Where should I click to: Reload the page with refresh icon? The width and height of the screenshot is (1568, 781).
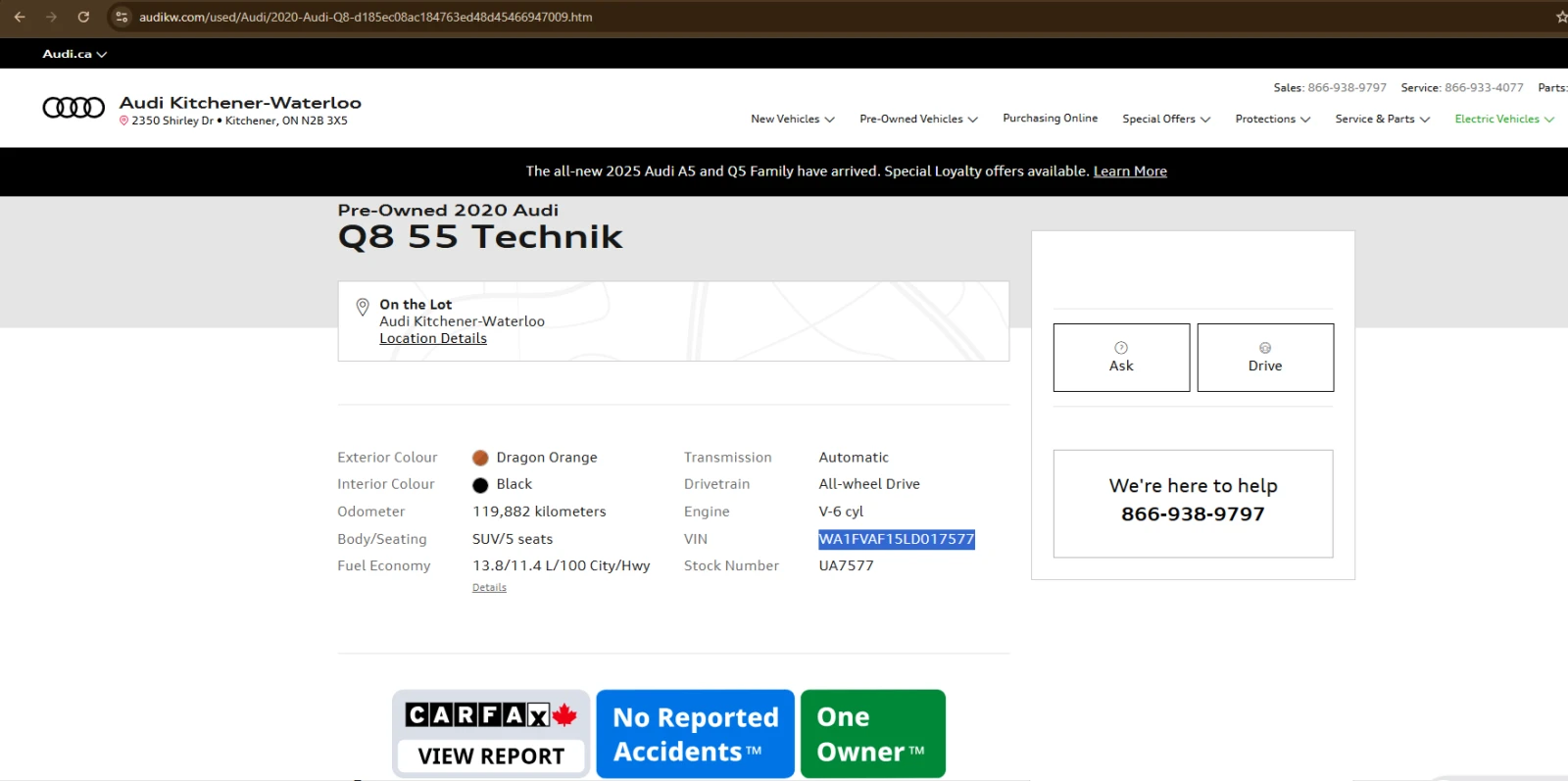tap(83, 17)
